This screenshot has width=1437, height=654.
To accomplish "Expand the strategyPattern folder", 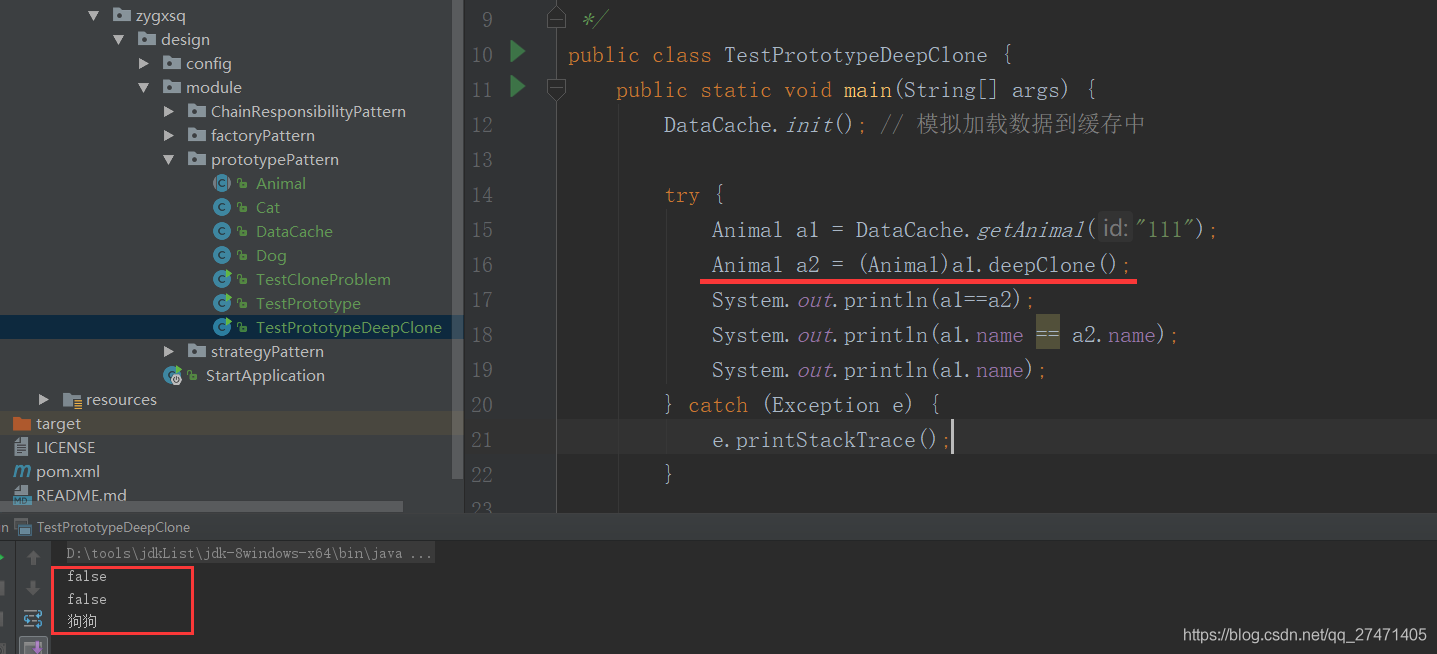I will [169, 351].
